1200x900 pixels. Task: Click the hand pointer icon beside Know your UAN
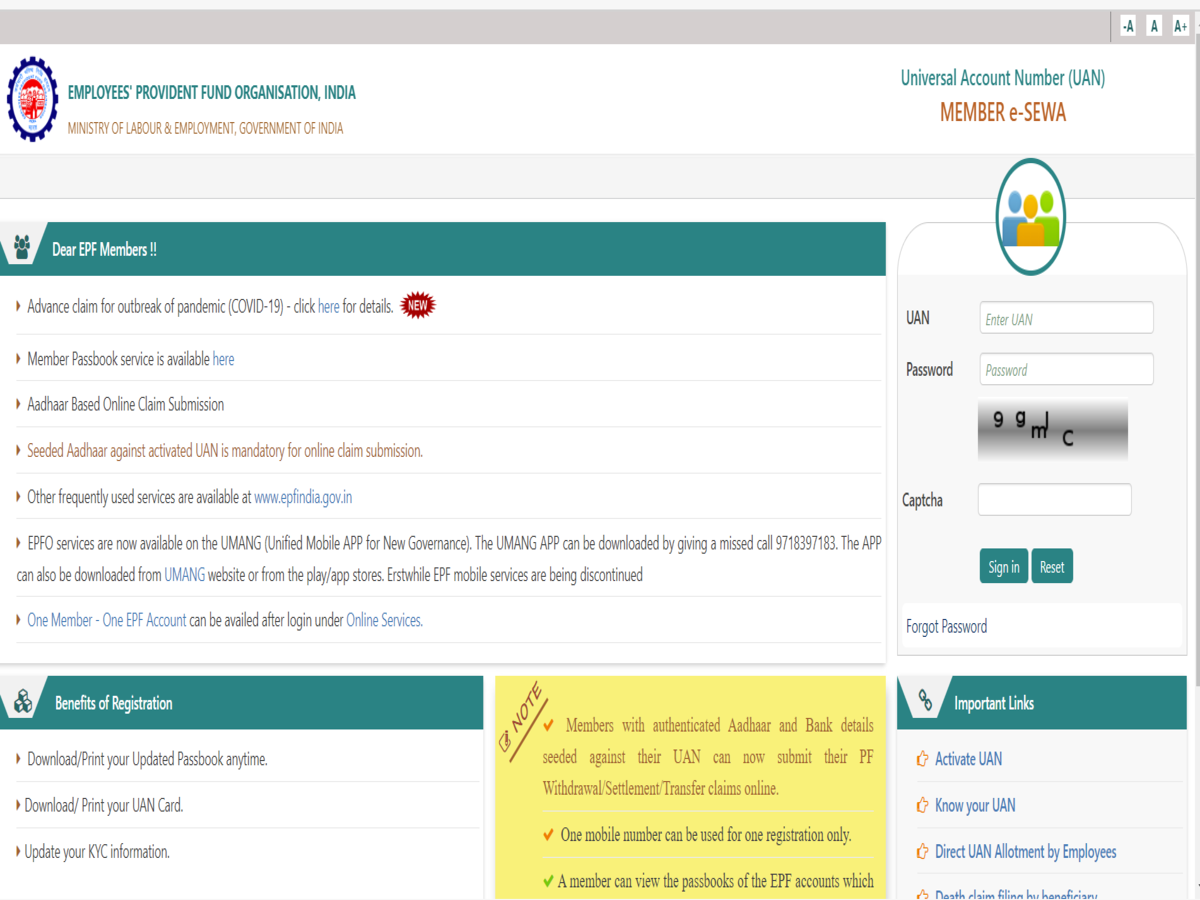pos(923,805)
